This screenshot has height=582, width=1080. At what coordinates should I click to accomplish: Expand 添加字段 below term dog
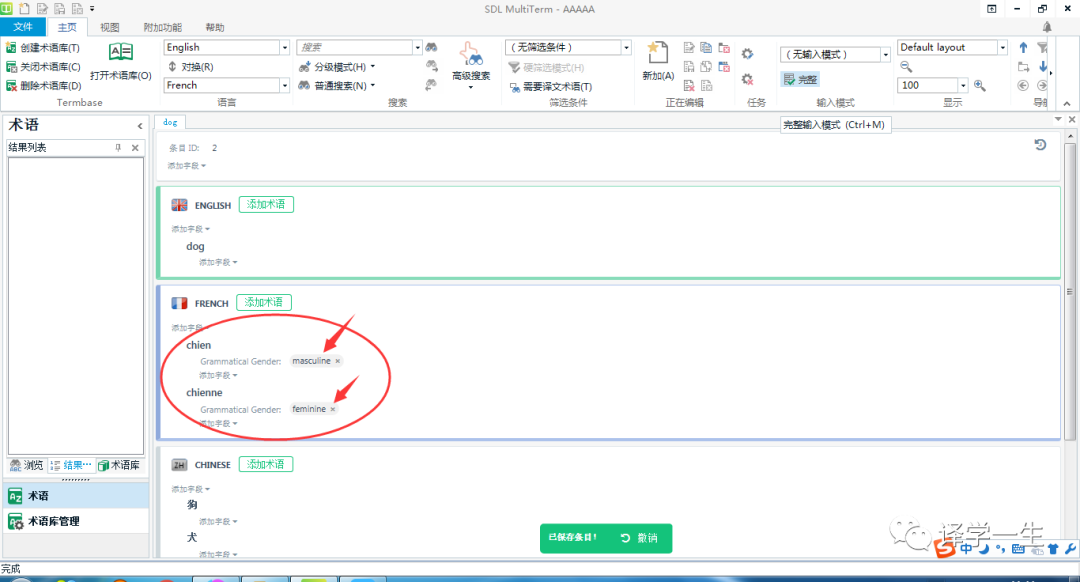[218, 262]
